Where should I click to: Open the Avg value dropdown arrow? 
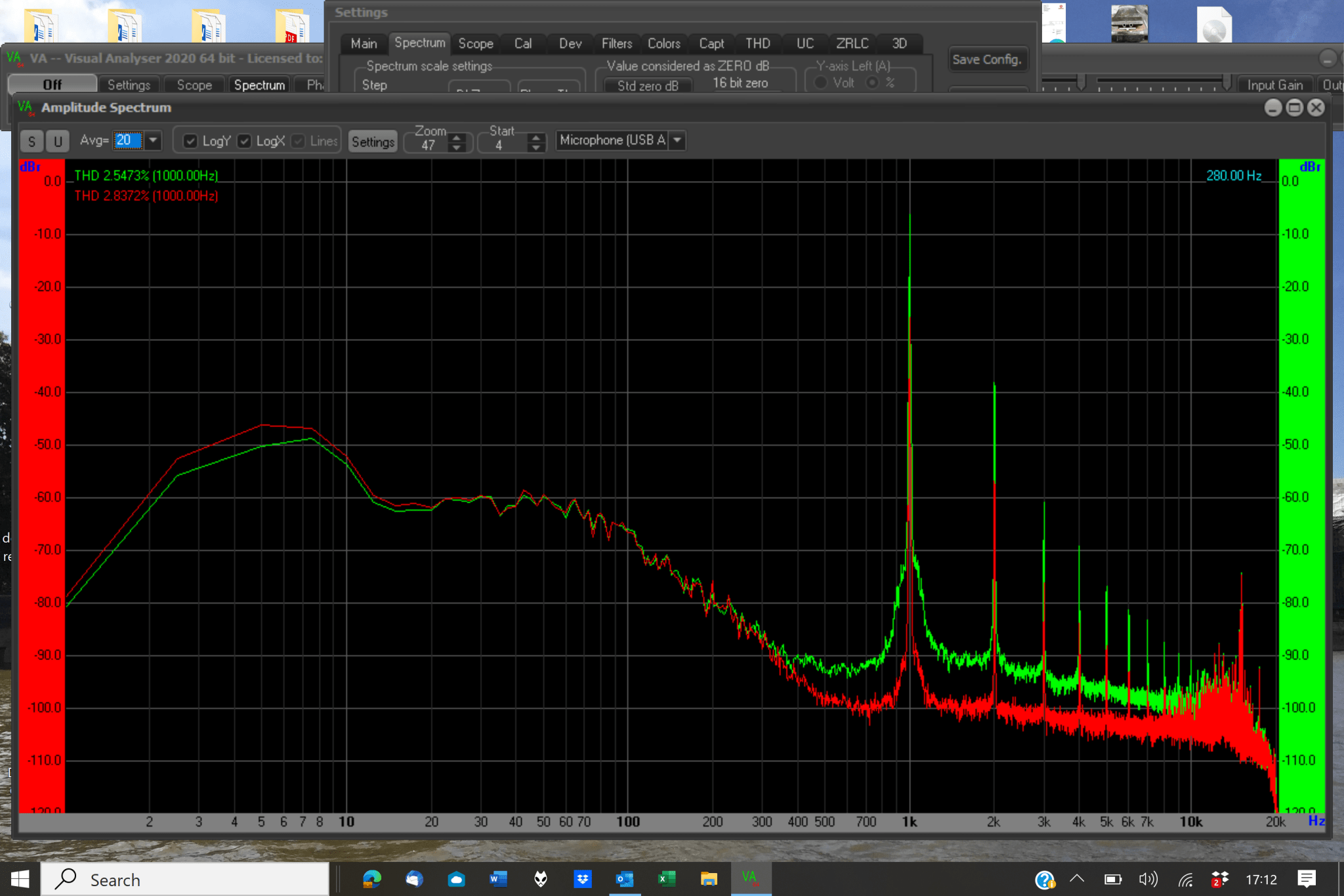coord(153,140)
